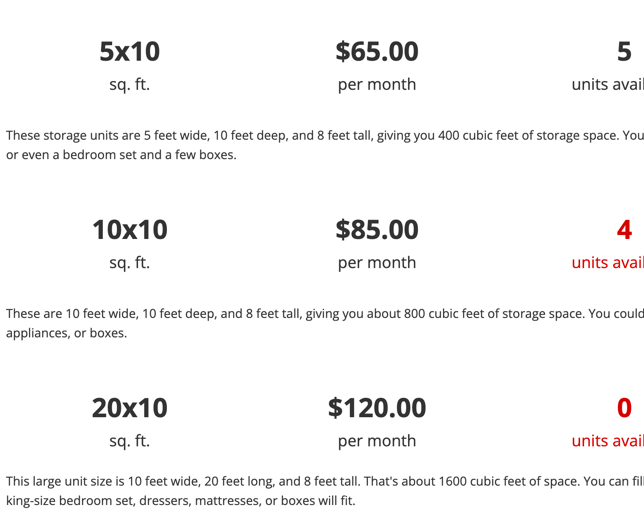Click "per month" under the $85.00 price
This screenshot has width=644, height=515.
(377, 262)
